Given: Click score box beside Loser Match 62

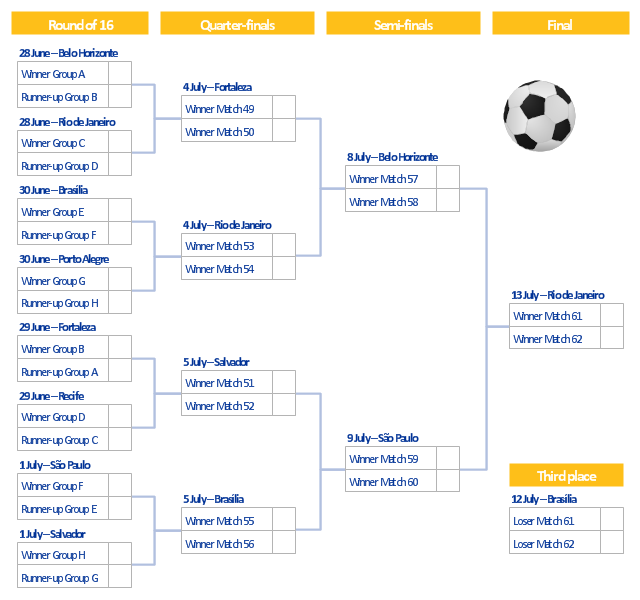Looking at the screenshot, I should (612, 542).
